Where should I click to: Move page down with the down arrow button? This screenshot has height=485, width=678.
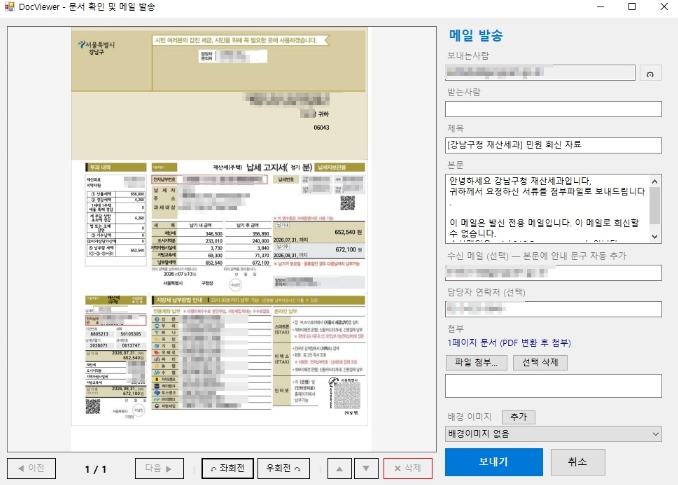366,468
